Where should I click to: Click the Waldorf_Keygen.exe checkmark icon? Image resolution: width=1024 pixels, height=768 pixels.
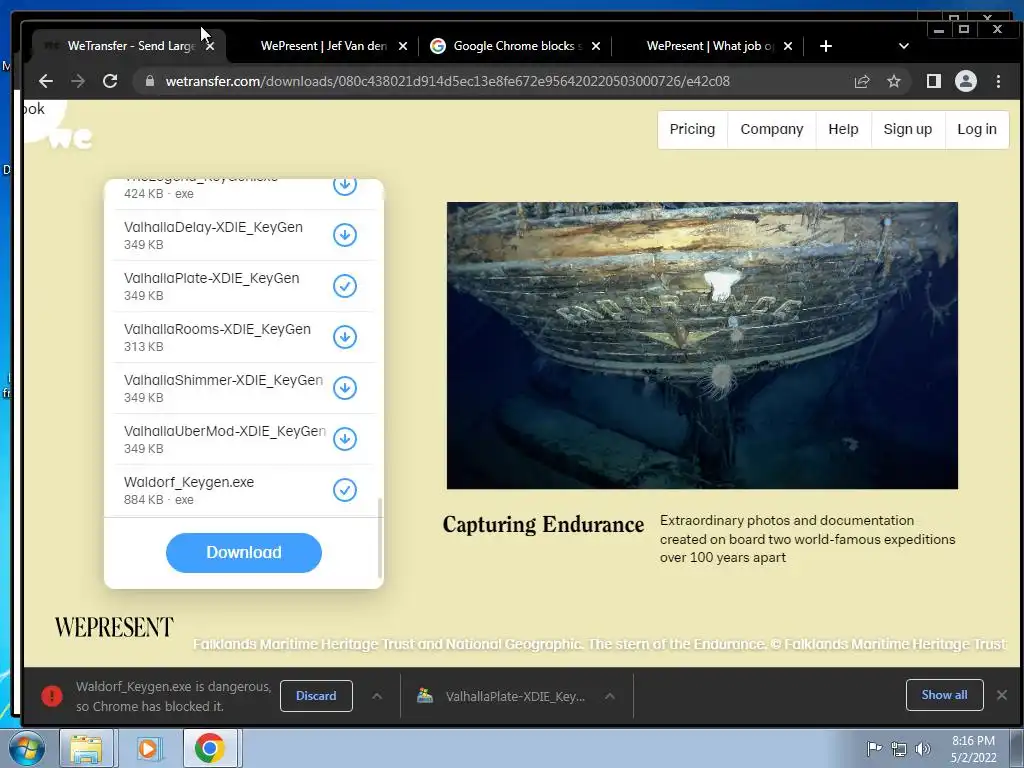point(345,490)
